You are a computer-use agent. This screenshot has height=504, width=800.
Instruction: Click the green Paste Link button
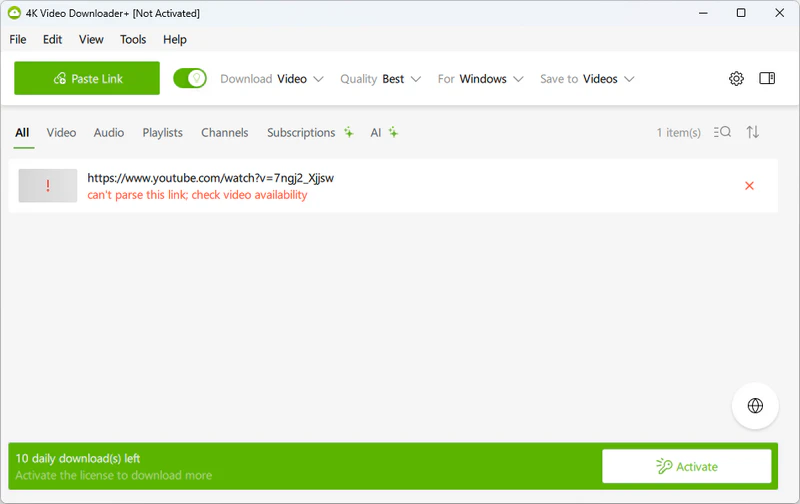[x=87, y=78]
